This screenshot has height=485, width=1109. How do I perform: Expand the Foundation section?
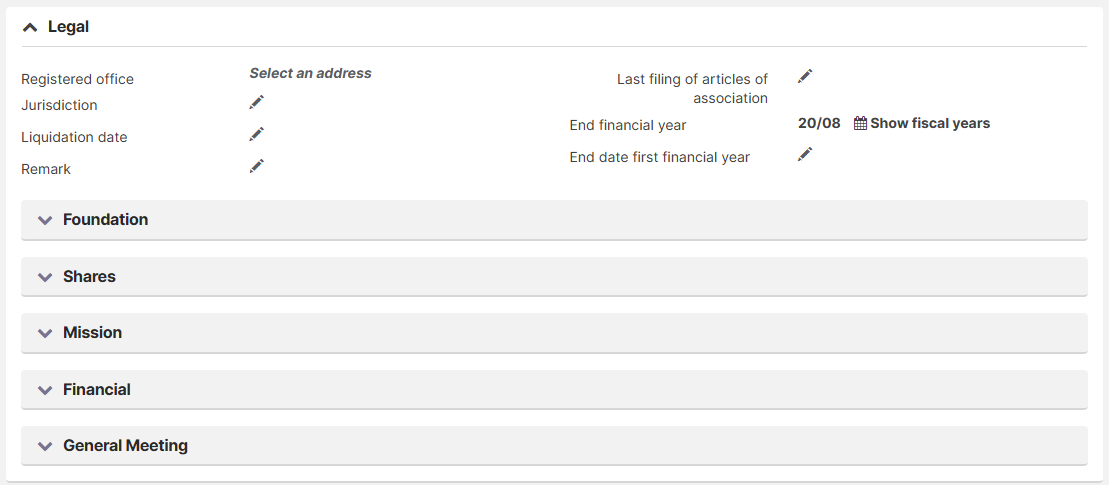pos(554,220)
